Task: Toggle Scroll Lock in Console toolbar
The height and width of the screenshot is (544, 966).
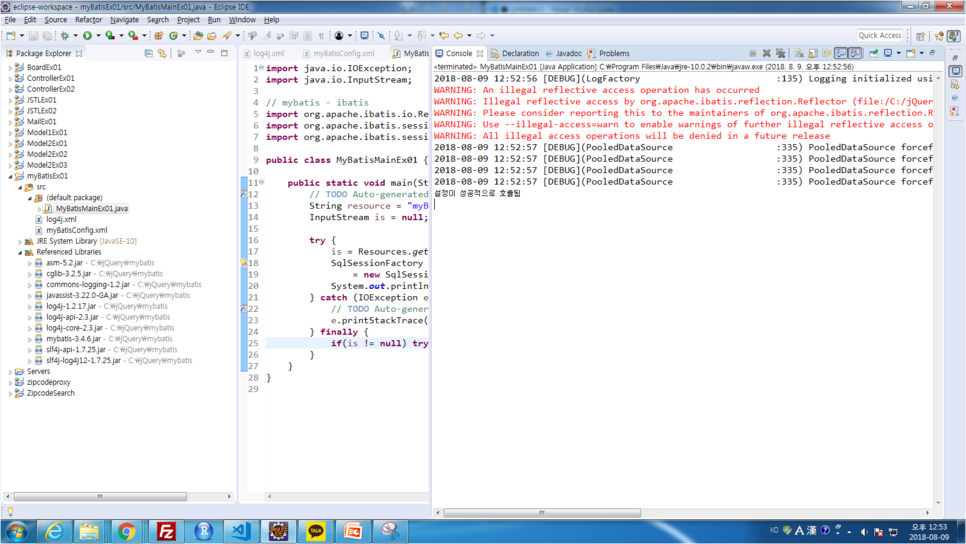Action: [813, 54]
